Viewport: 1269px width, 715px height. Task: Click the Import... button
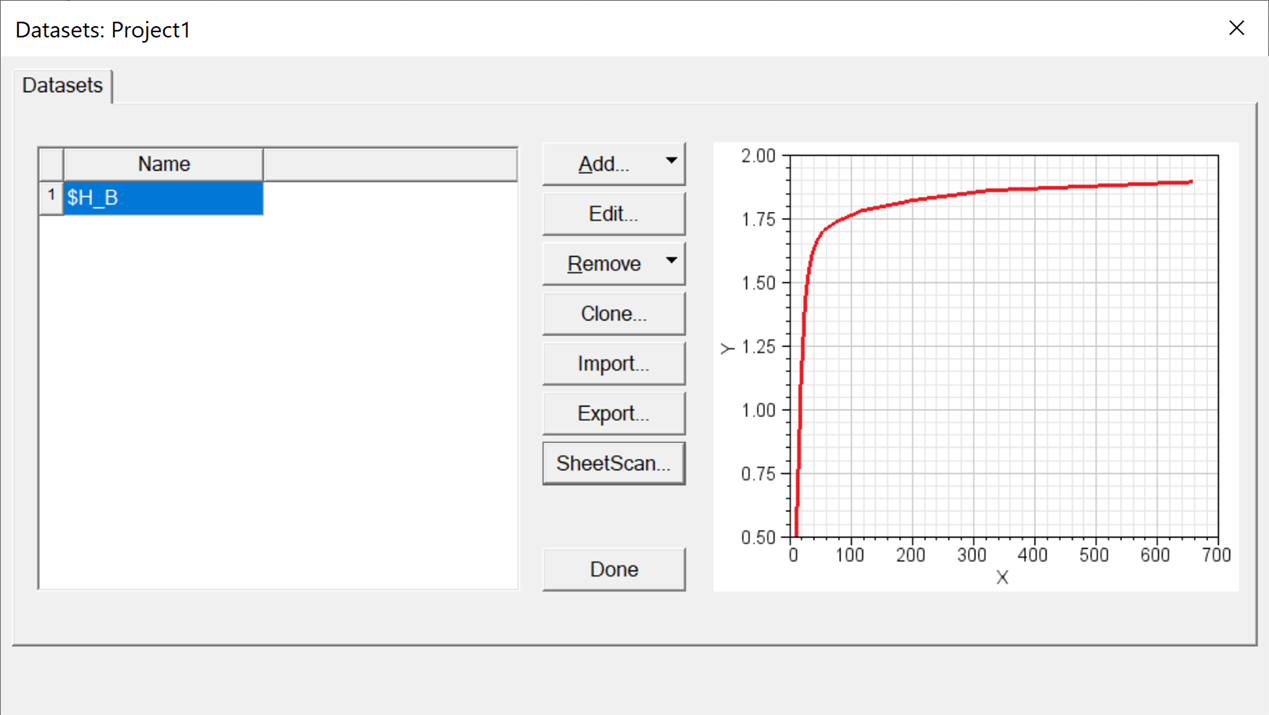[614, 364]
